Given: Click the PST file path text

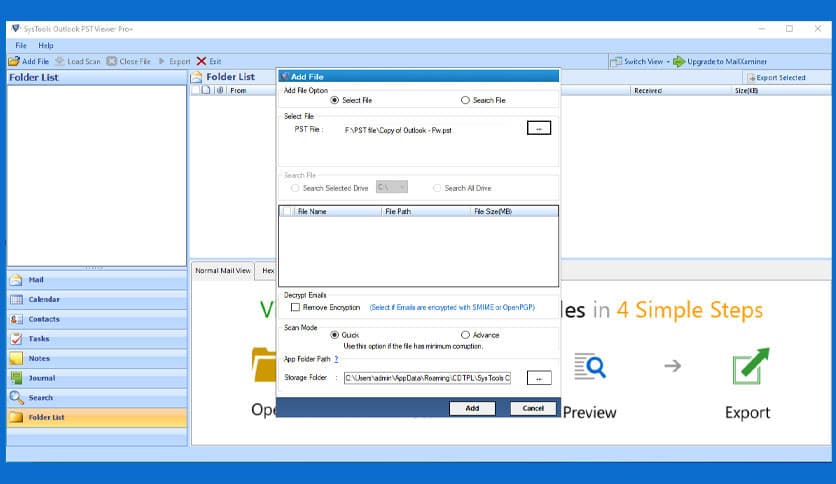Looking at the screenshot, I should tap(398, 130).
